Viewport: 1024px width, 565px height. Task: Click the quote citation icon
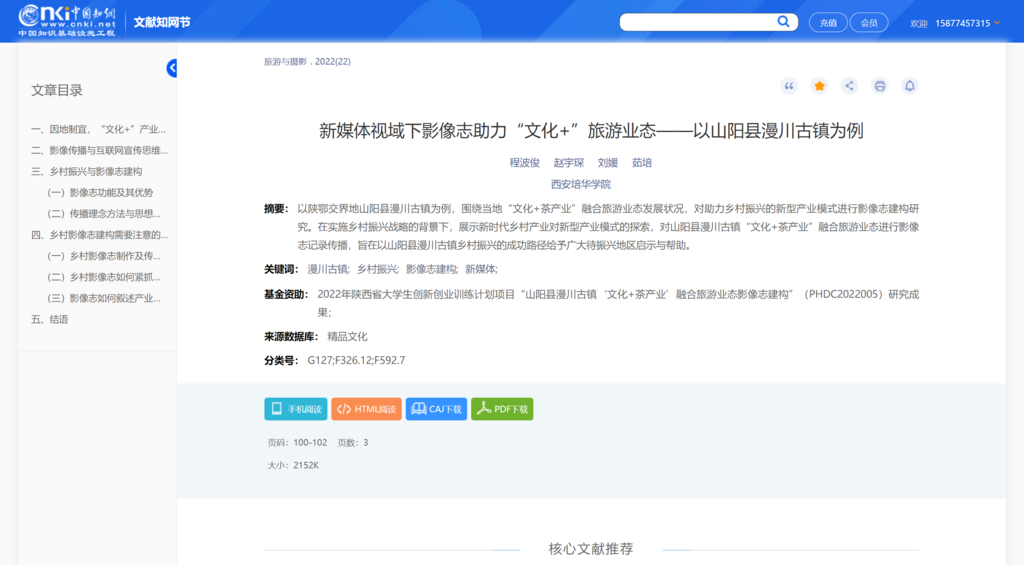tap(789, 86)
